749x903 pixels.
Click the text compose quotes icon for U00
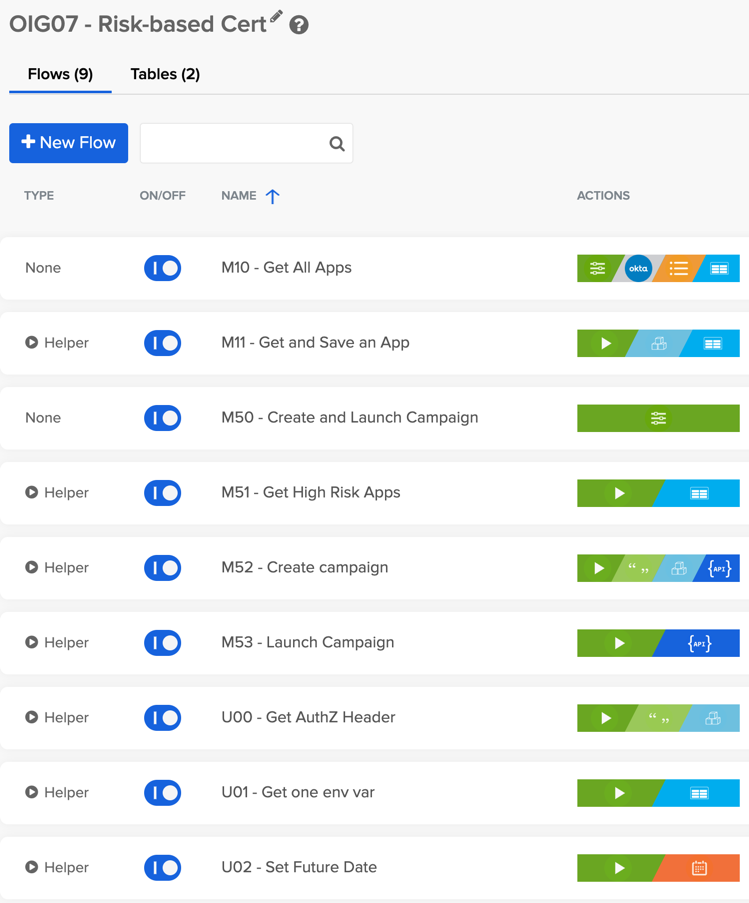click(658, 718)
